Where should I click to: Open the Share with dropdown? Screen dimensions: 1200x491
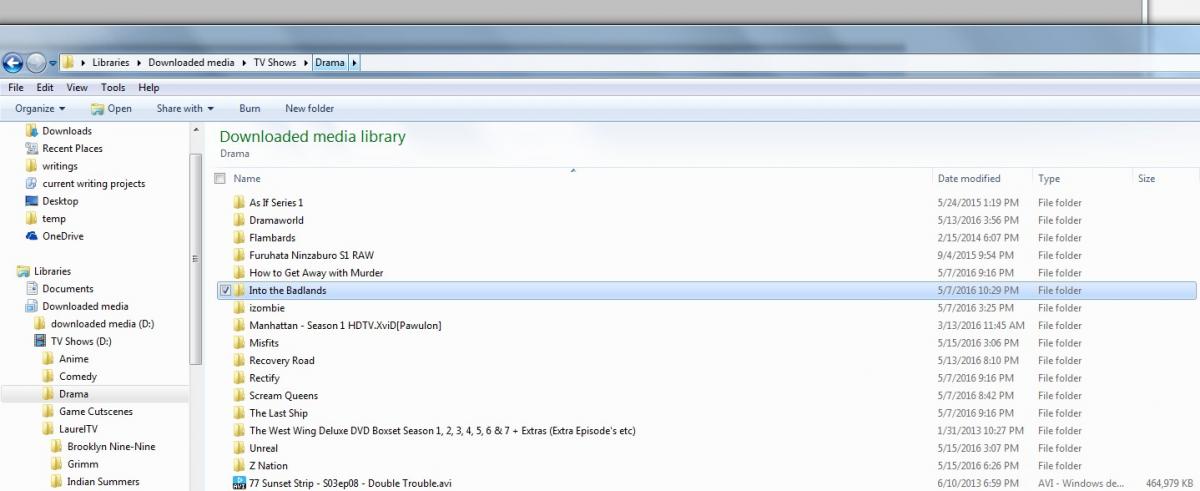[x=185, y=108]
